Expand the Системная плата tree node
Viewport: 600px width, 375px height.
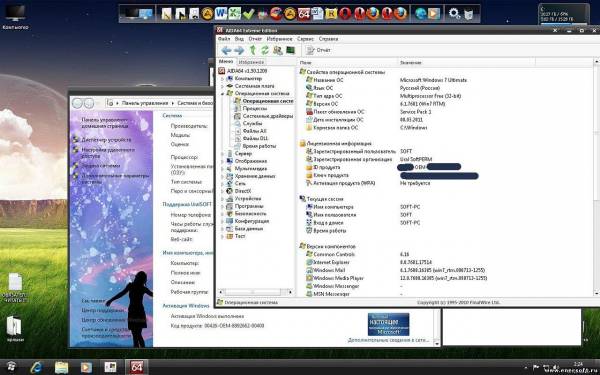(222, 86)
